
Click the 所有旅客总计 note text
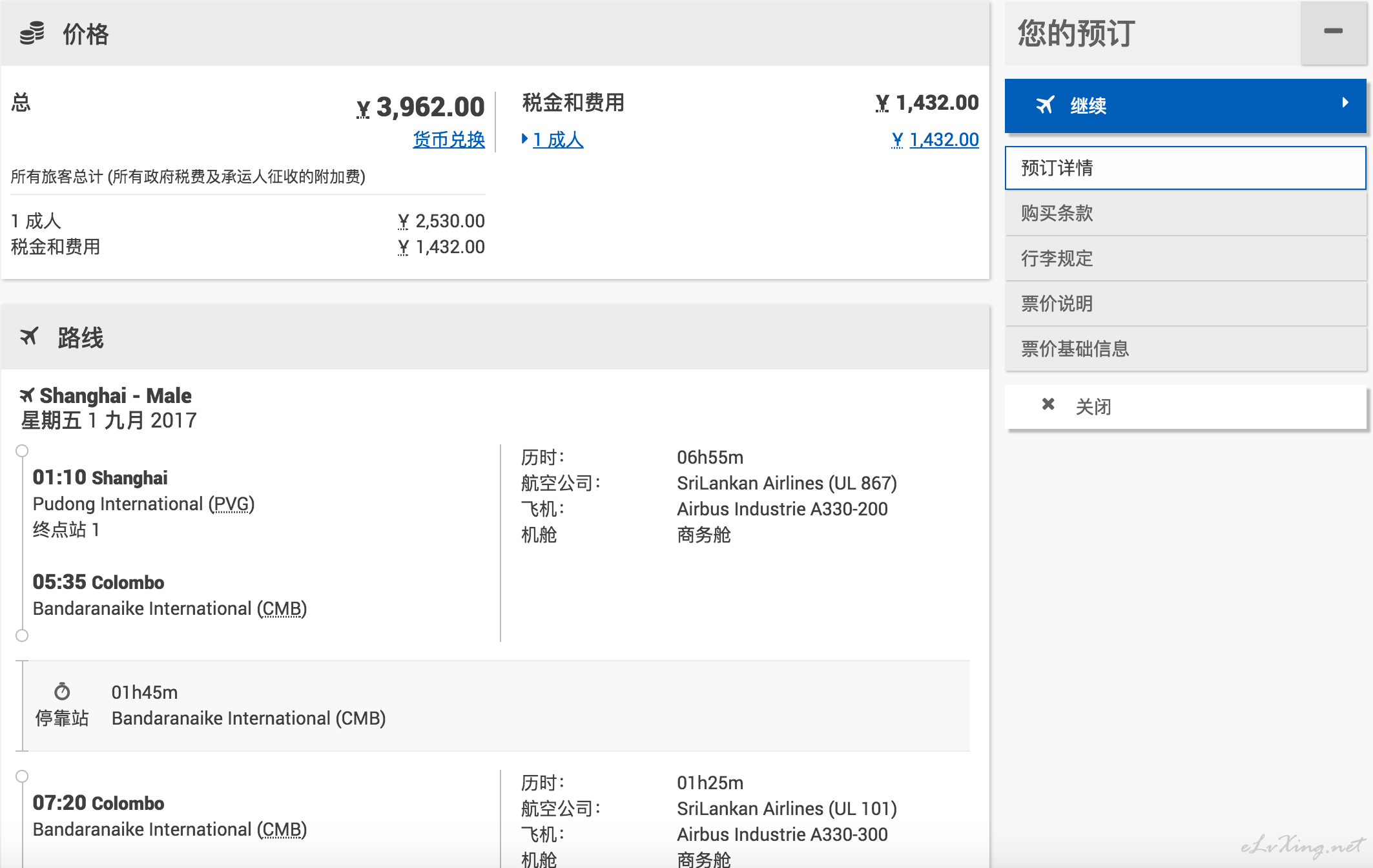coord(188,176)
